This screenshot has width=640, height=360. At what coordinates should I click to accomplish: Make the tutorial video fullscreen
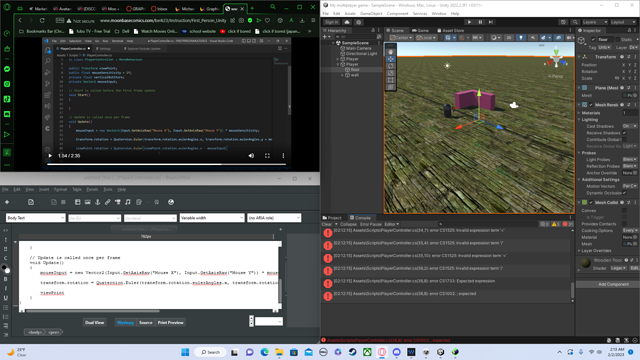(267, 156)
